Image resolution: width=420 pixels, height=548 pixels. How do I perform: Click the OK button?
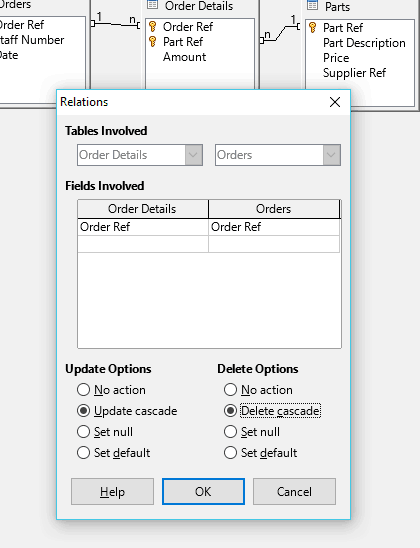[203, 491]
